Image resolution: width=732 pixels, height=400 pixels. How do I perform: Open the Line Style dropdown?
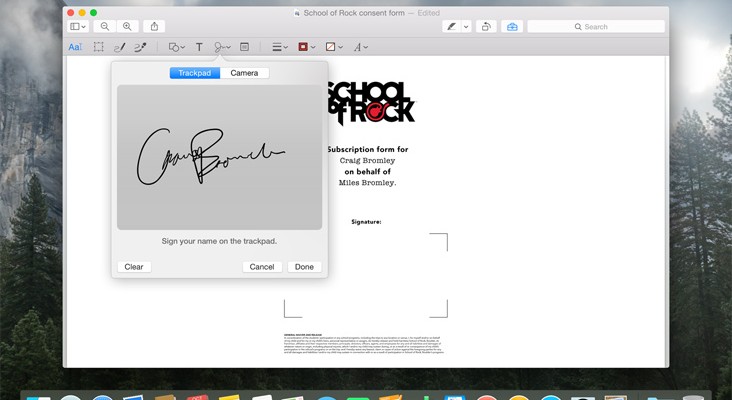280,47
